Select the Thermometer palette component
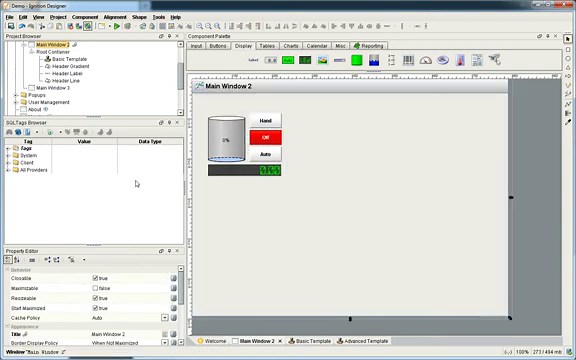The image size is (576, 360). pos(460,60)
